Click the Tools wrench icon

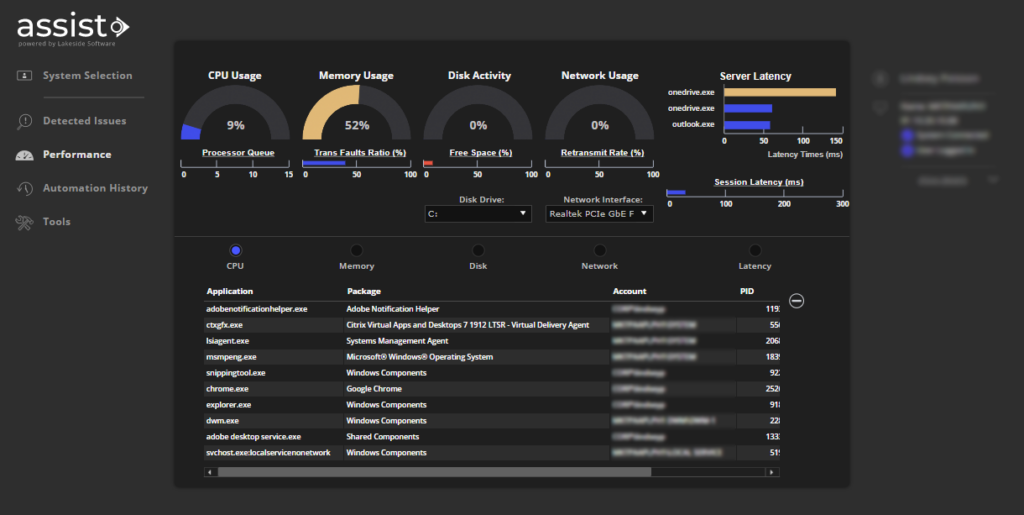(x=24, y=223)
